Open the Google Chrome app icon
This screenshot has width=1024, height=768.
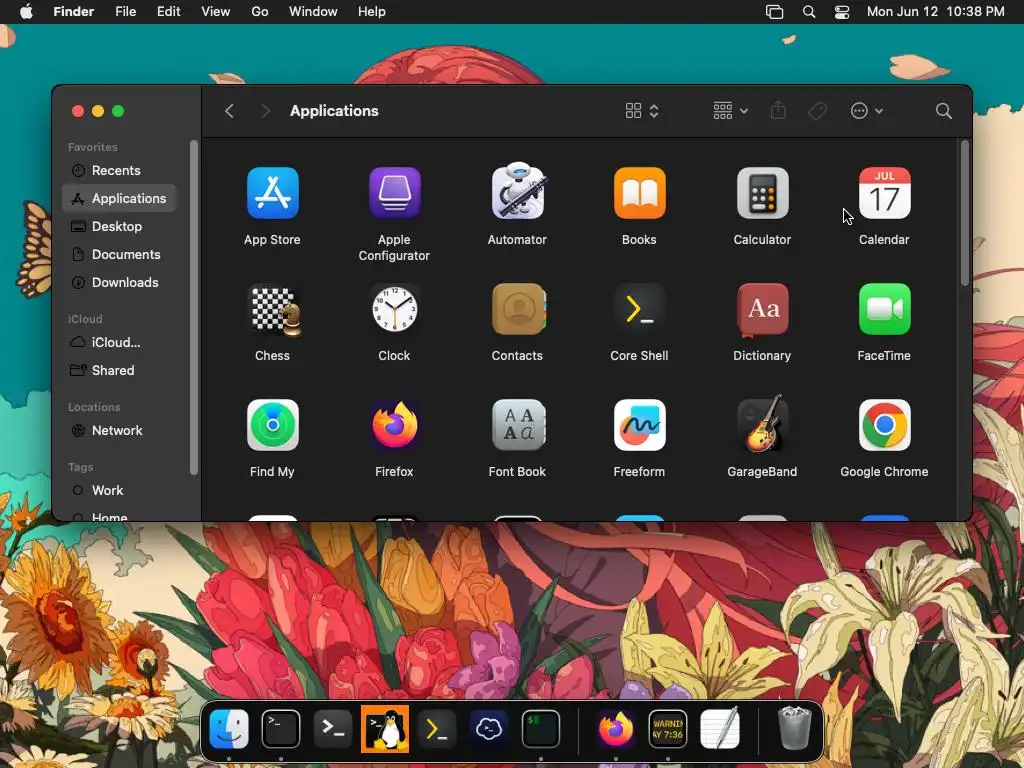coord(884,425)
